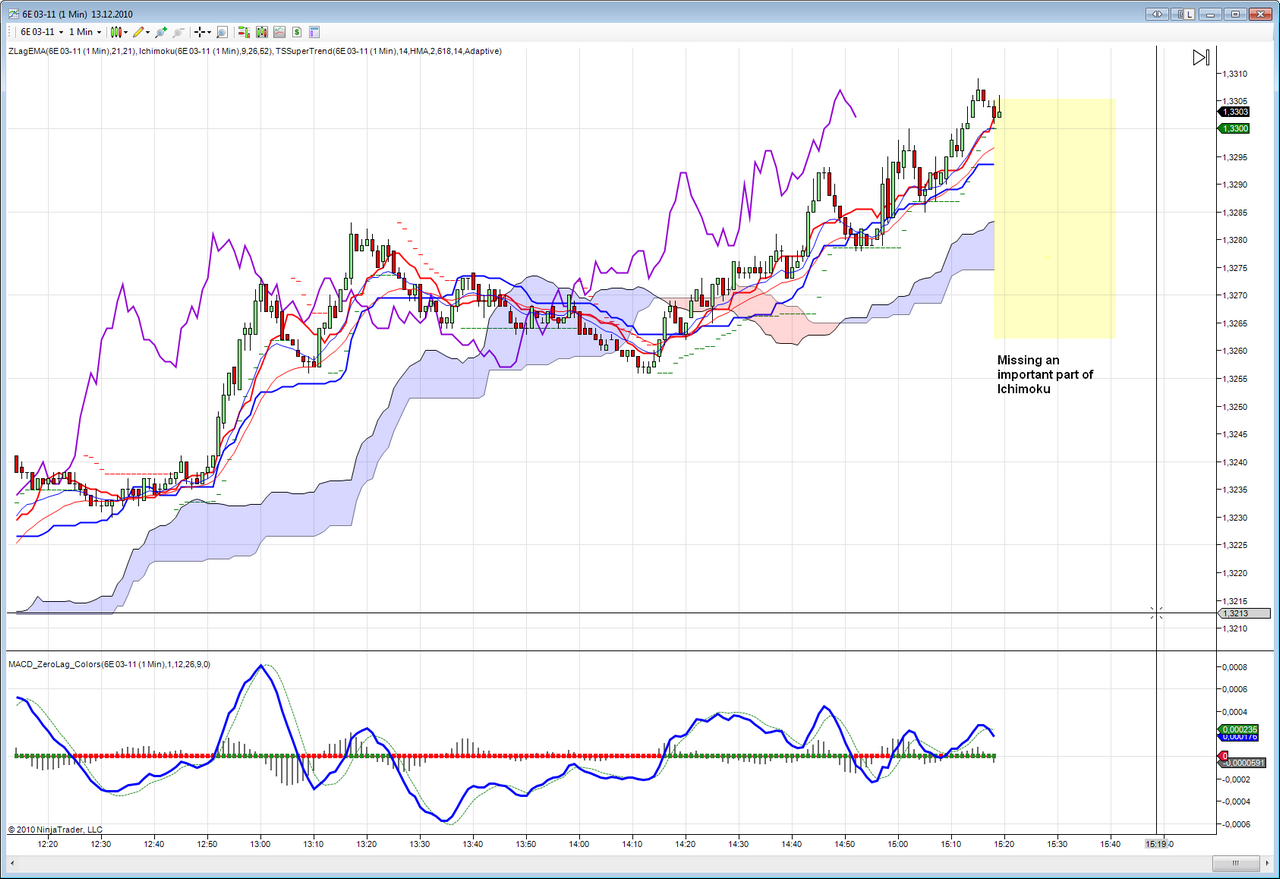Click the double-arrow button in the title bar
The width and height of the screenshot is (1280, 879).
1159,14
